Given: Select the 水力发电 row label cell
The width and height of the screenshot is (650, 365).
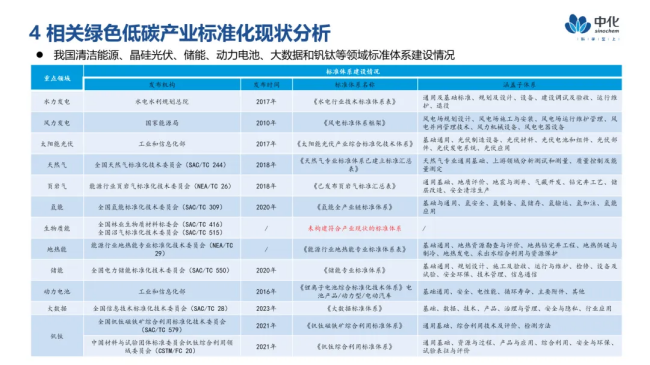Looking at the screenshot, I should click(57, 102).
